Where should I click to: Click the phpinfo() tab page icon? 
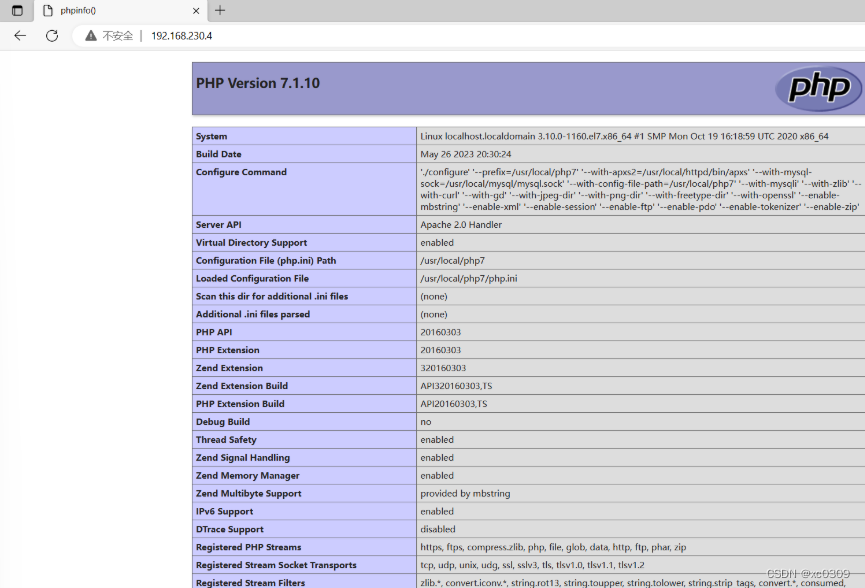[x=48, y=10]
